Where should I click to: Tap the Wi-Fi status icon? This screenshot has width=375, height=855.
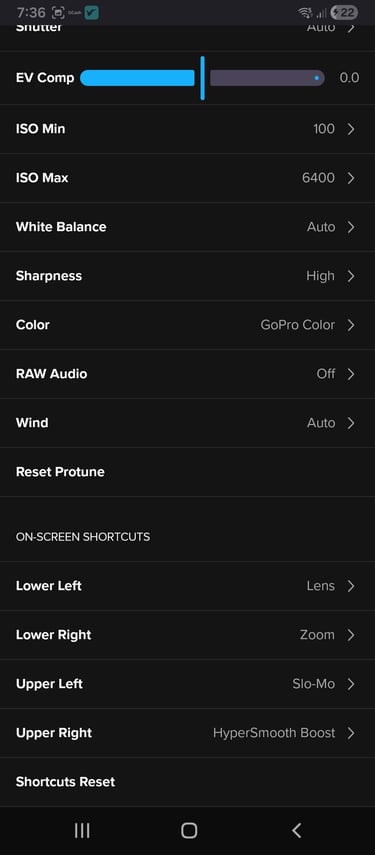click(x=306, y=13)
